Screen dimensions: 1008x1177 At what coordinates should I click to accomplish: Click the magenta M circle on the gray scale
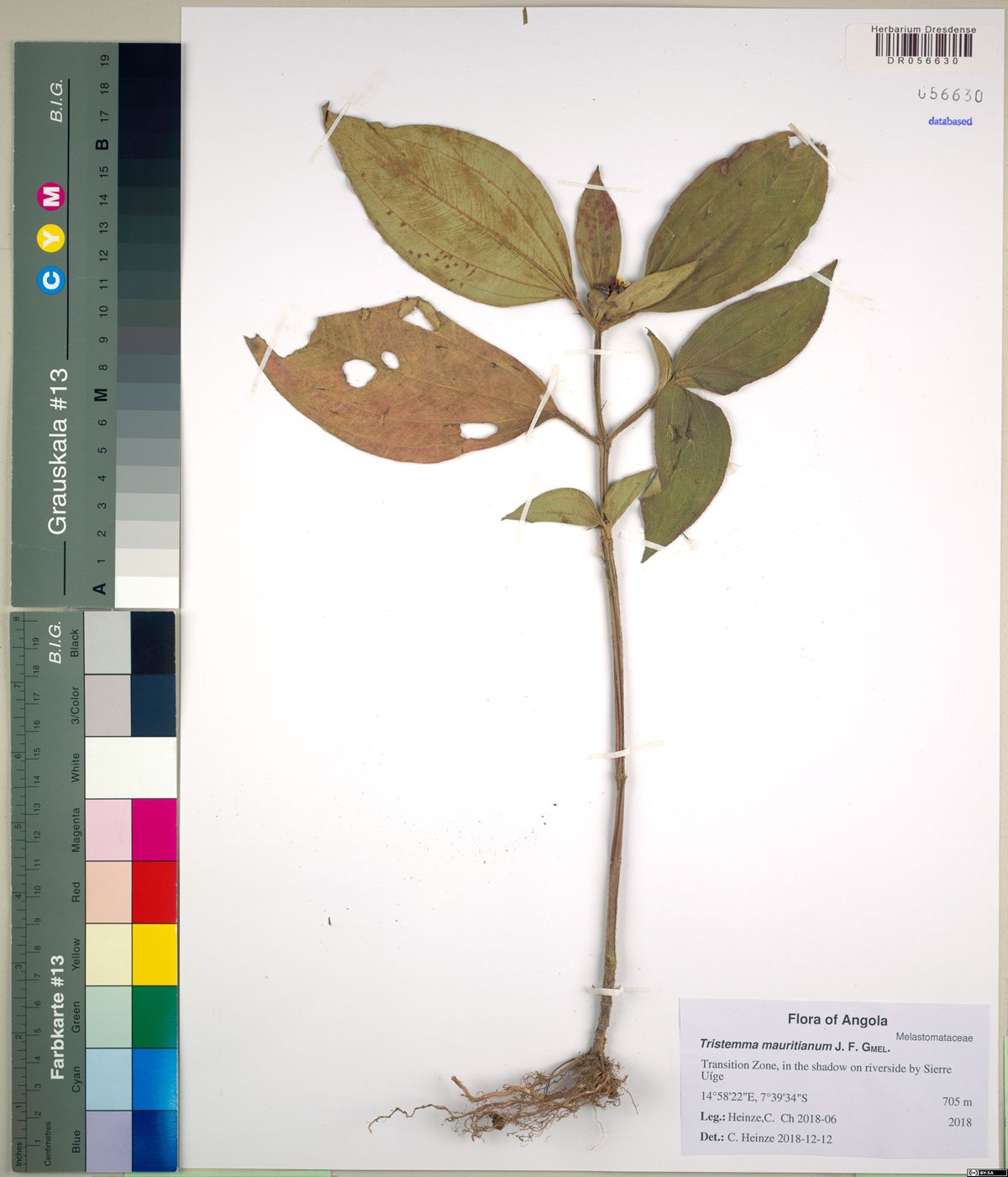[x=52, y=197]
